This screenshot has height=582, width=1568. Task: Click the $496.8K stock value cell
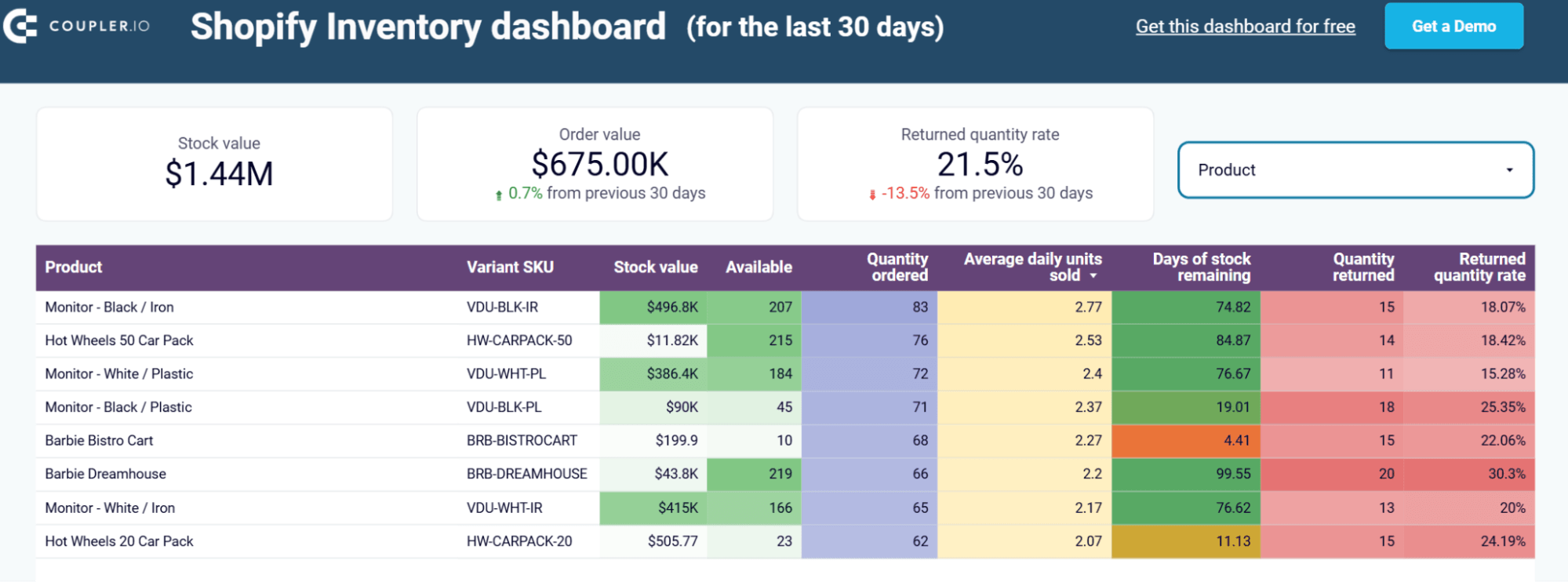tap(653, 307)
